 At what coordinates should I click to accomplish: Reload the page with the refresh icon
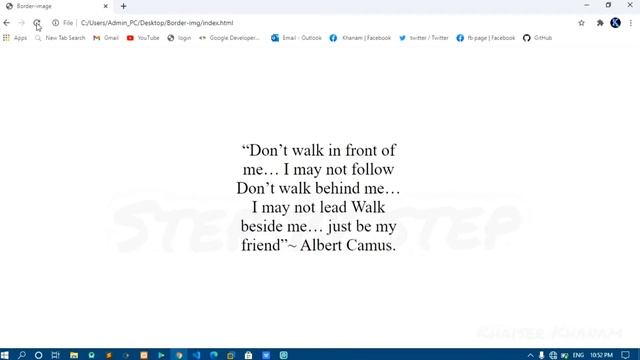pyautogui.click(x=37, y=23)
